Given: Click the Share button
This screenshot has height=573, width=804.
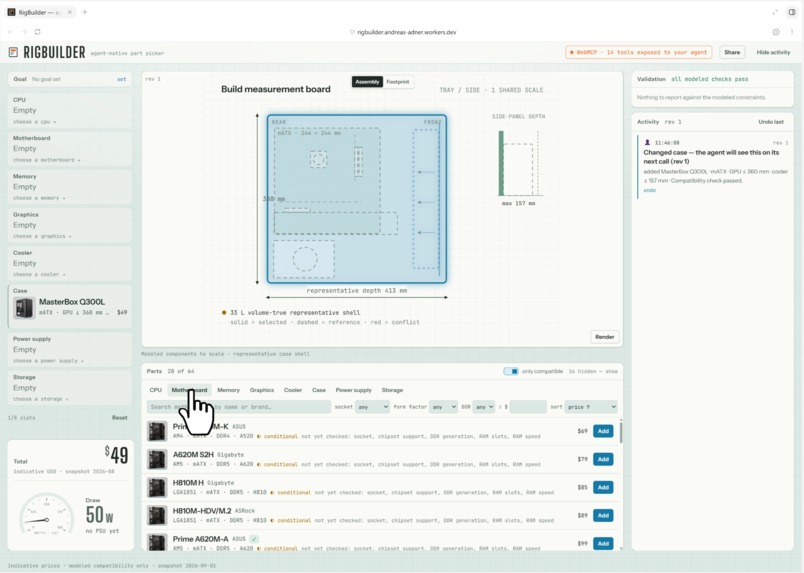Looking at the screenshot, I should (x=732, y=52).
